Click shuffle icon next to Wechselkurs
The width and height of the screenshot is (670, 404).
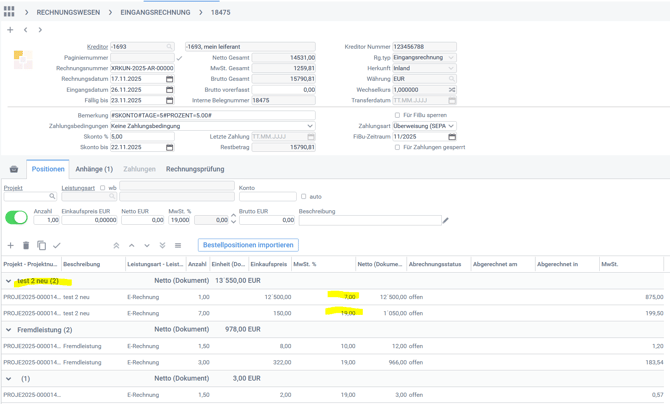click(452, 90)
